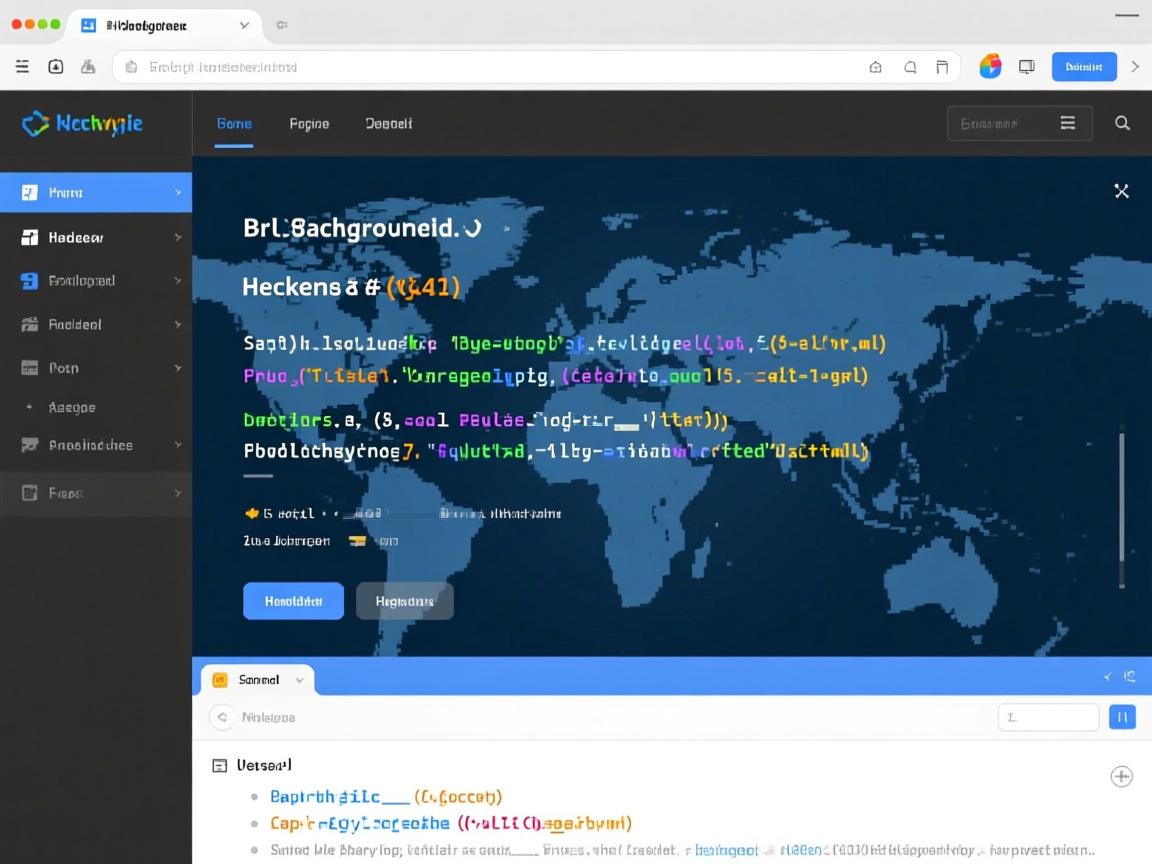
Task: Click the magnifier search icon in dark header
Action: tap(1122, 123)
